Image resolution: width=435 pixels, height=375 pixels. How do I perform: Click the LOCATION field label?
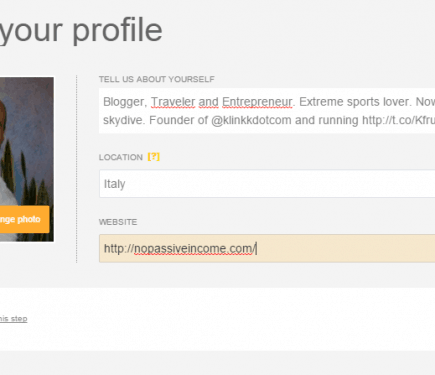pyautogui.click(x=121, y=157)
